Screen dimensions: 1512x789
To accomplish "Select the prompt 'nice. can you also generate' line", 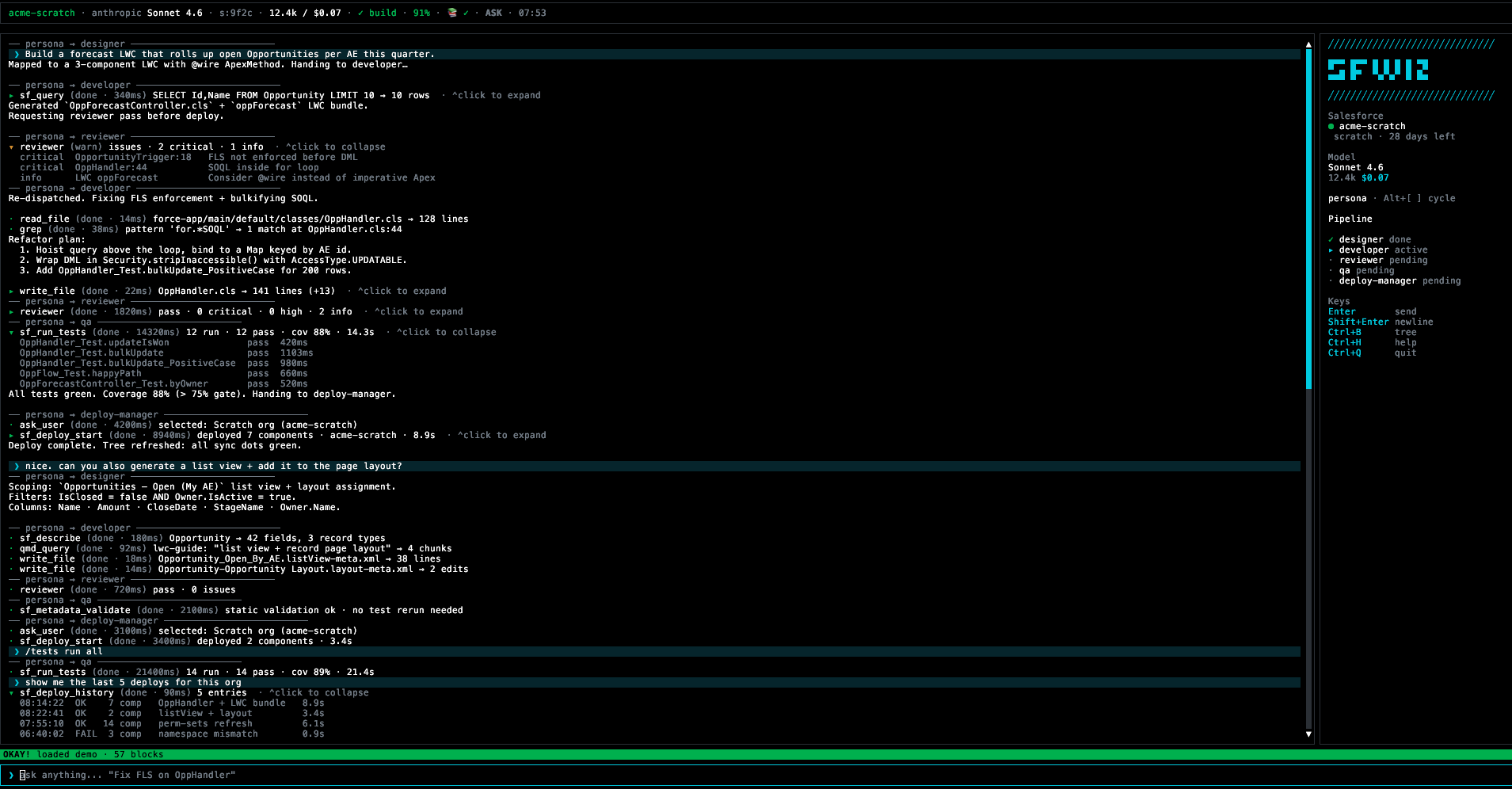I will click(x=654, y=466).
